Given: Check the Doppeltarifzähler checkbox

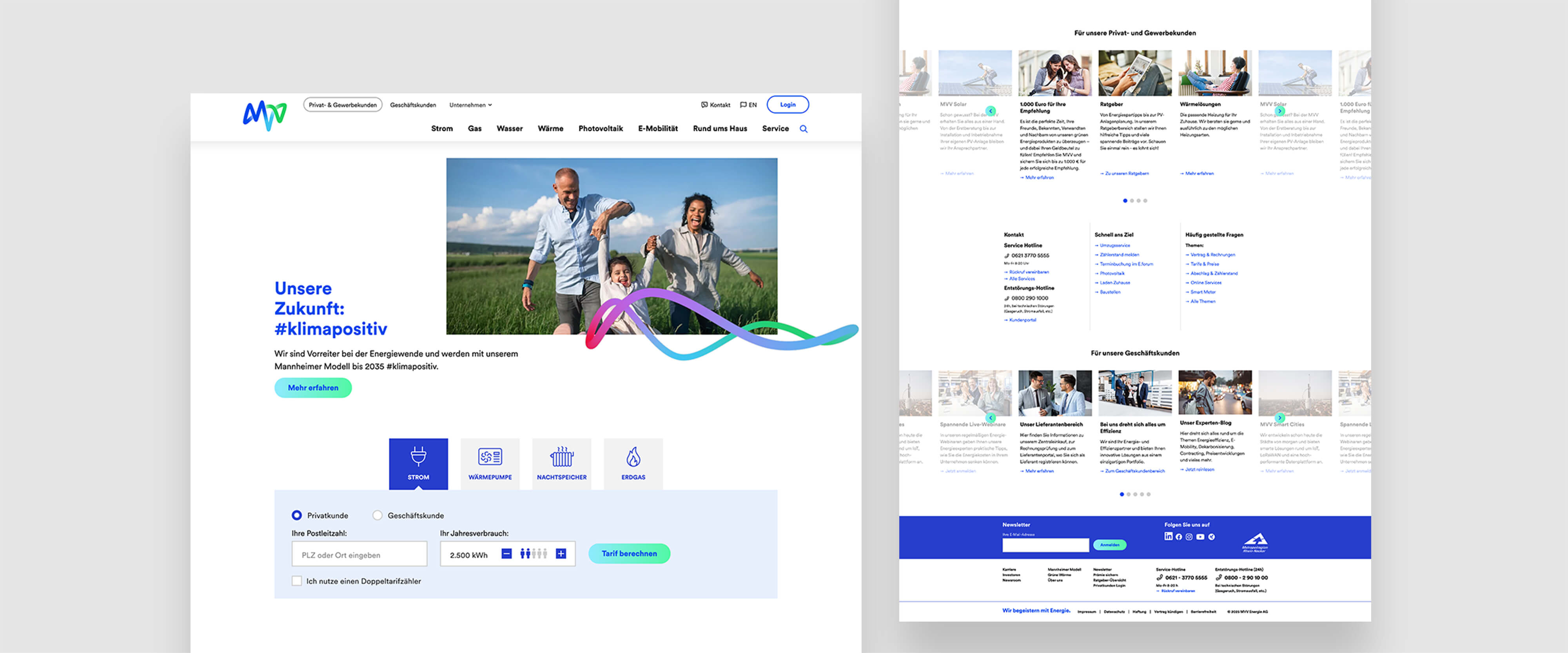Looking at the screenshot, I should (x=296, y=581).
